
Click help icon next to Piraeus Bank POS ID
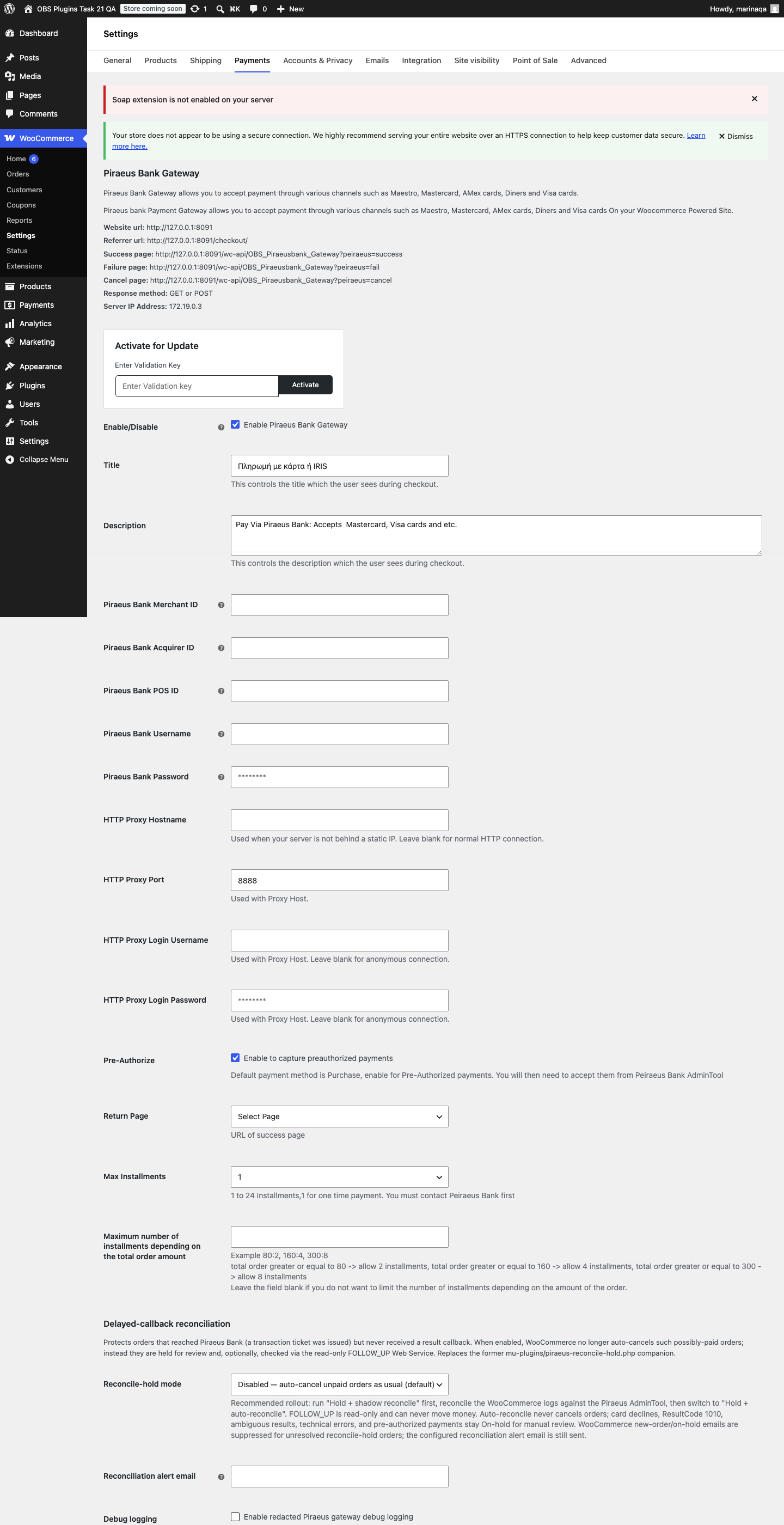pos(220,691)
